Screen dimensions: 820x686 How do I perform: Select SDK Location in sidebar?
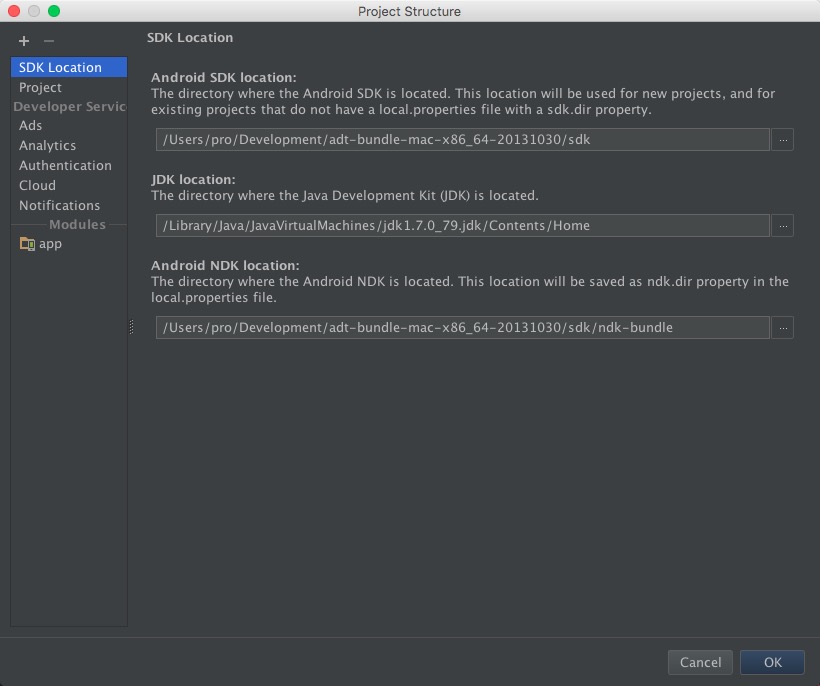tap(60, 68)
